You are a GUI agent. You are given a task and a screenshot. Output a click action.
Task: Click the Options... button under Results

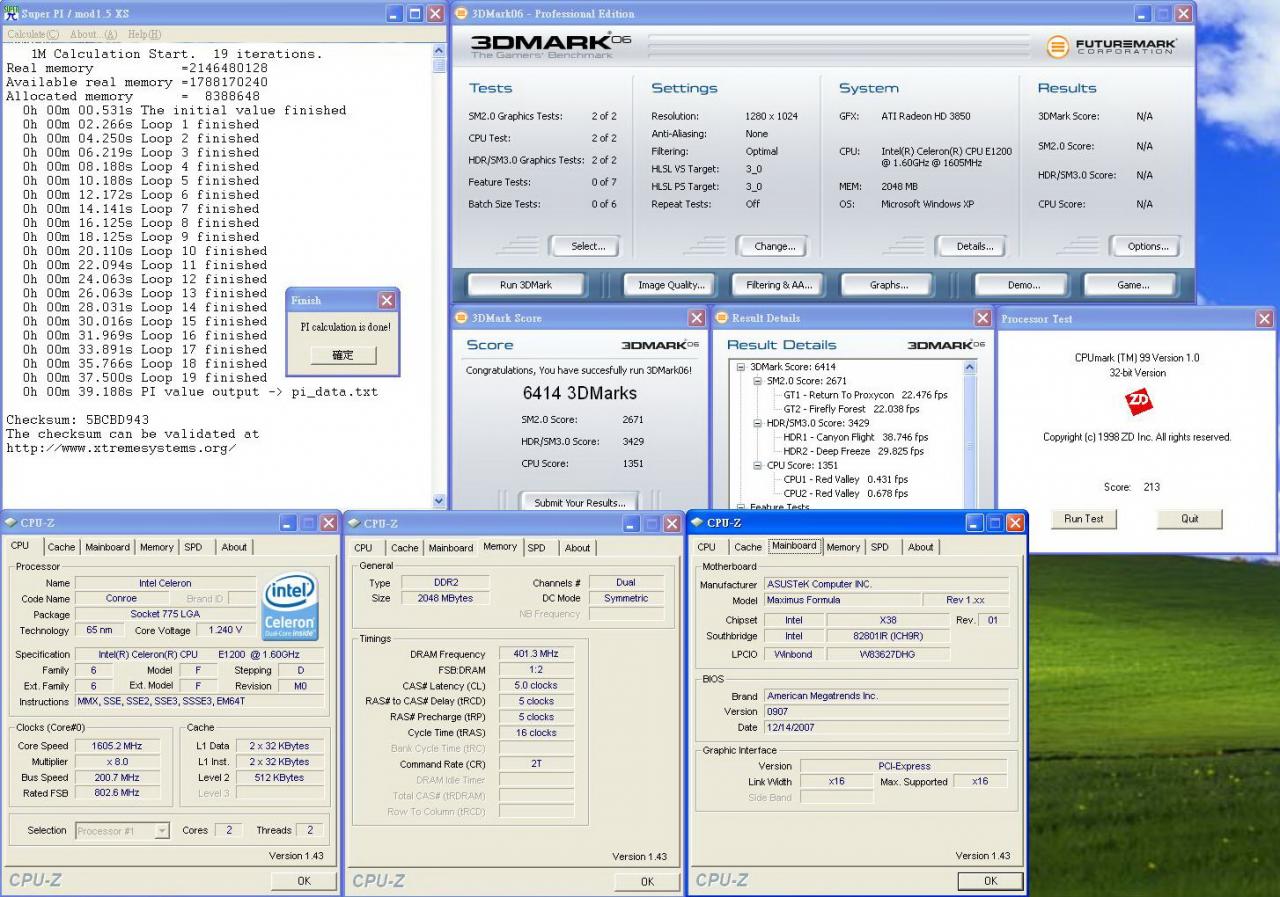1147,246
